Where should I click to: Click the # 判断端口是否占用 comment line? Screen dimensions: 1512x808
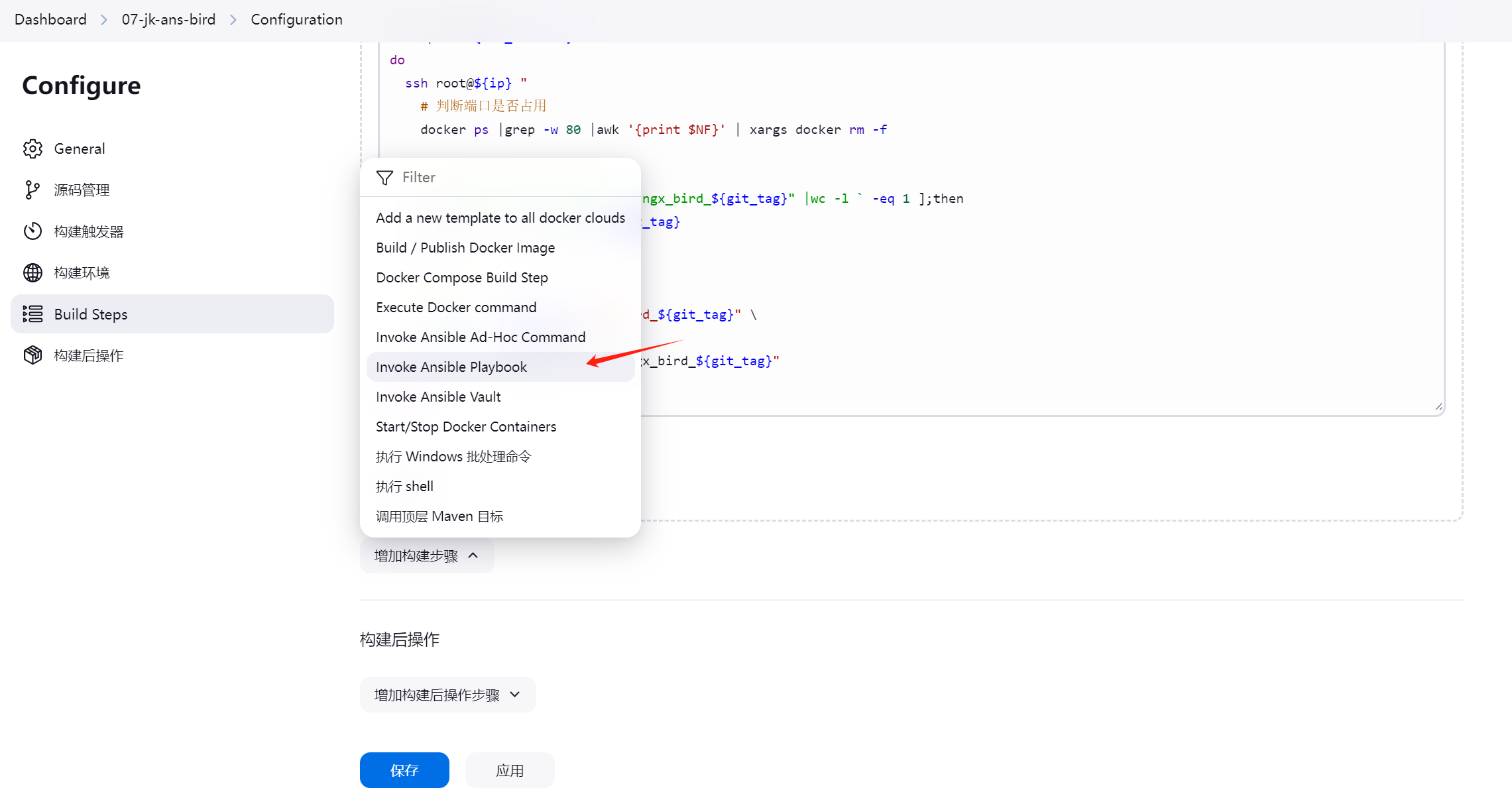coord(483,106)
